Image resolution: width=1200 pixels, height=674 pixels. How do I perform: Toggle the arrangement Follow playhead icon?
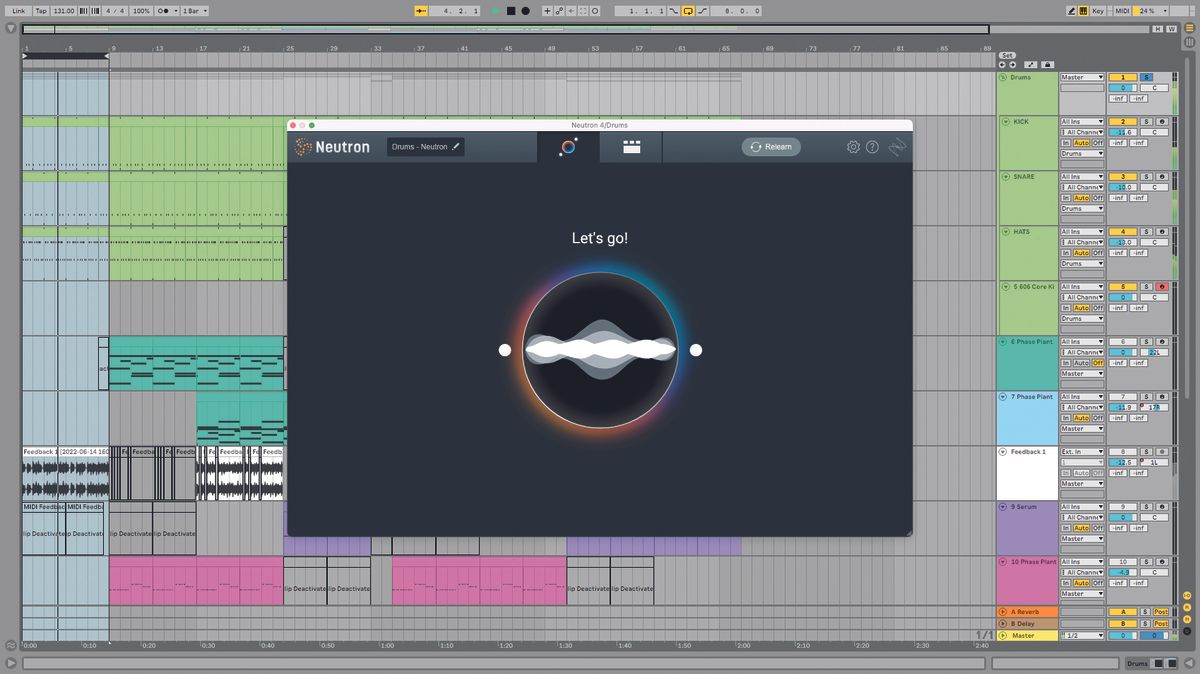(x=594, y=11)
